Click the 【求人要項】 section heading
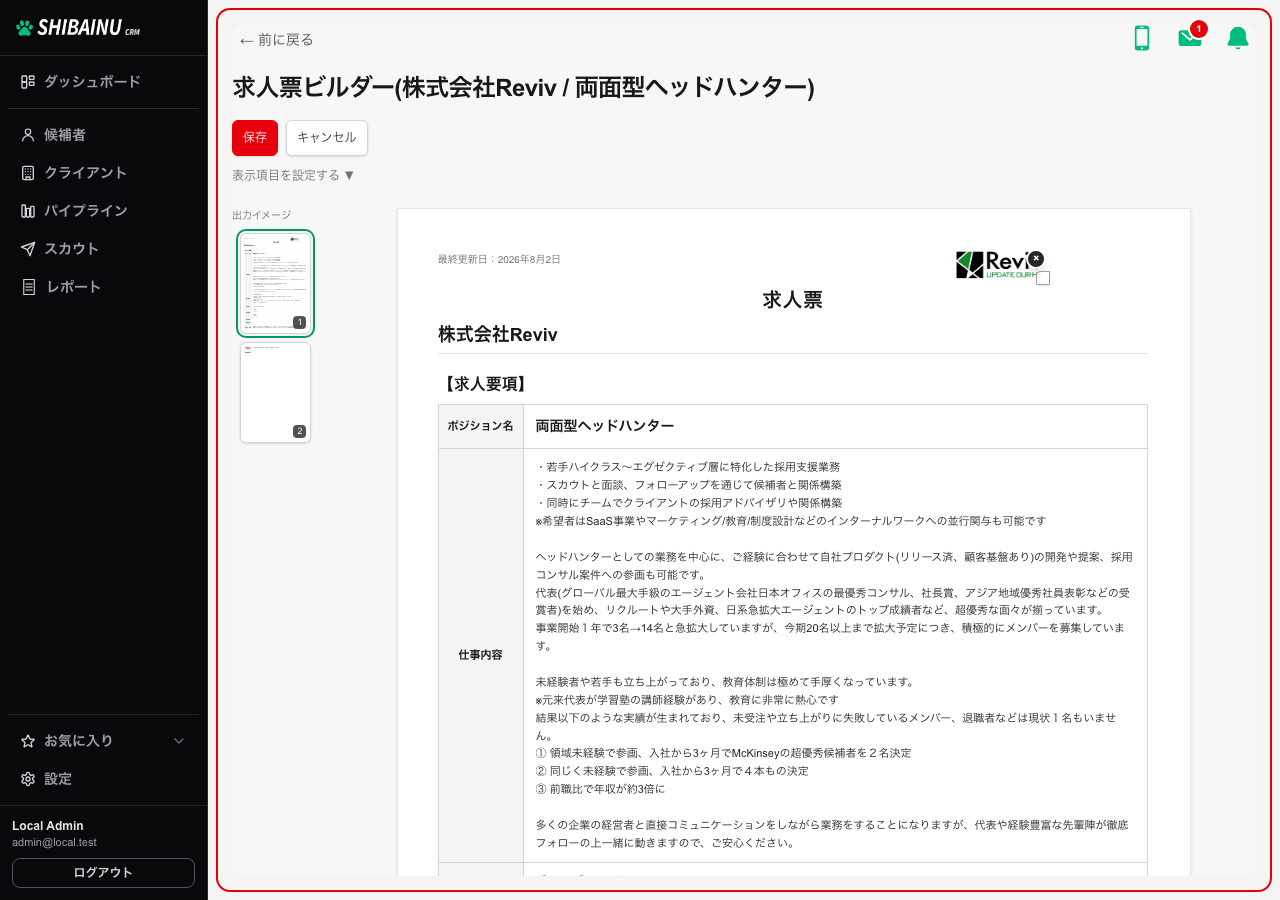Image resolution: width=1280 pixels, height=900 pixels. tap(484, 384)
